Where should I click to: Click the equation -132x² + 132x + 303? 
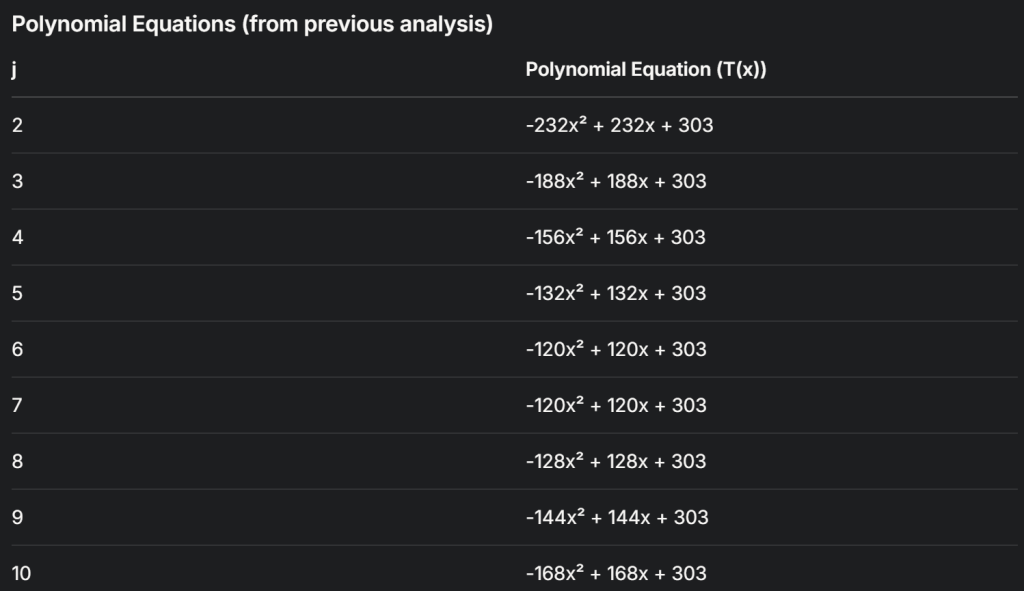pos(616,293)
